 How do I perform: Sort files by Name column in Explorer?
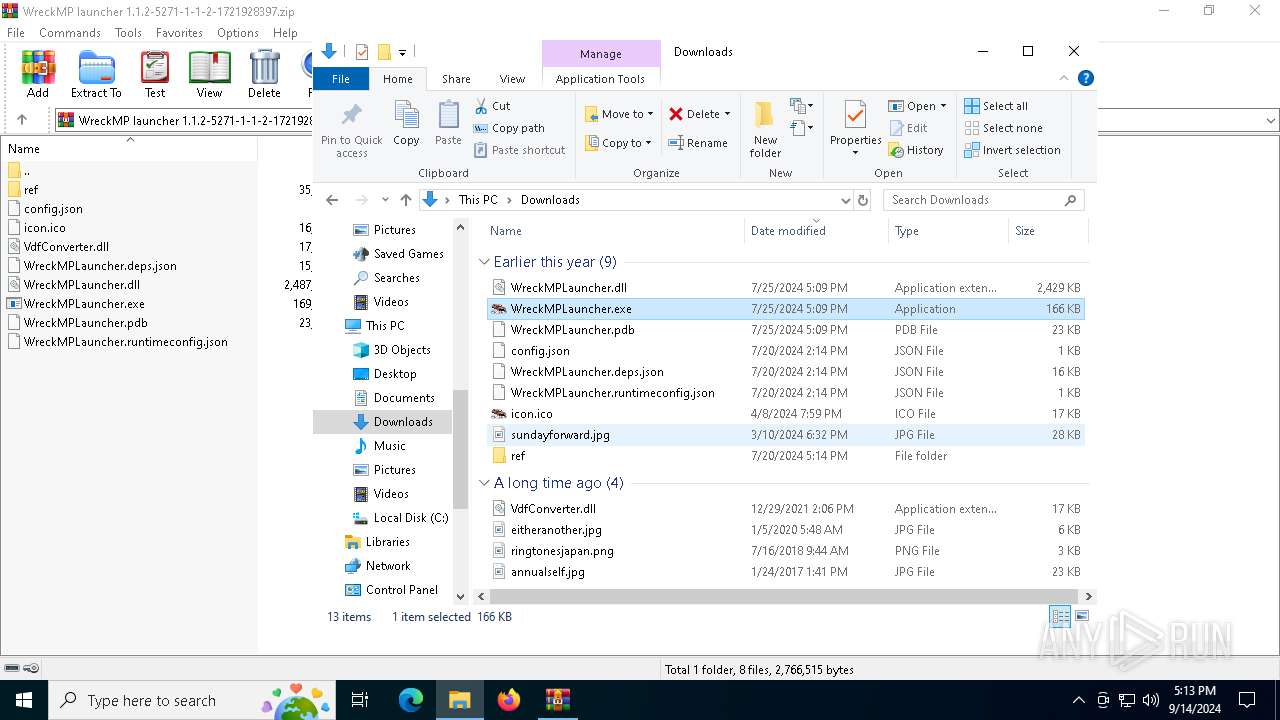614,231
